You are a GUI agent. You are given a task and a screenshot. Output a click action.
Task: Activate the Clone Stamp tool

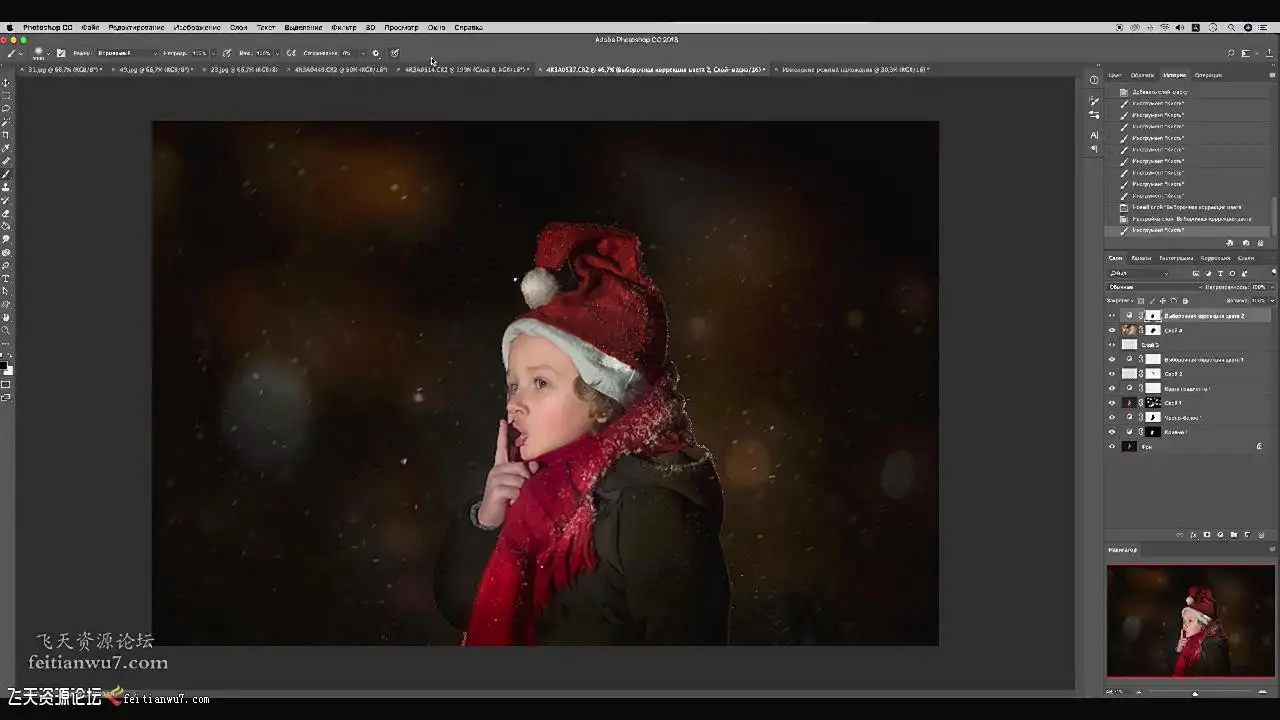tap(6, 187)
